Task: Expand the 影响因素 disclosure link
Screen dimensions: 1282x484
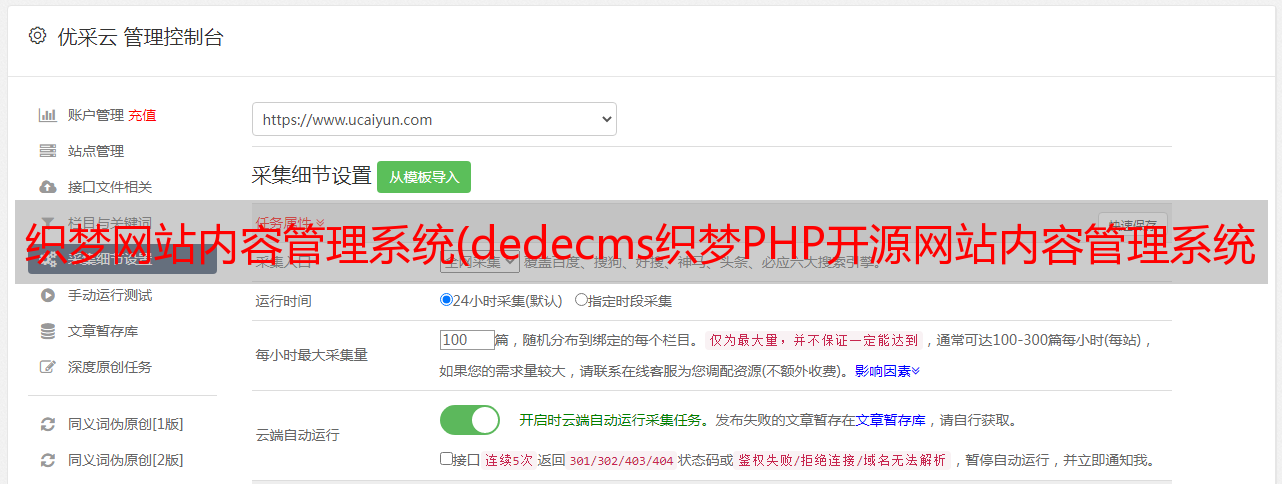Action: pyautogui.click(x=887, y=371)
